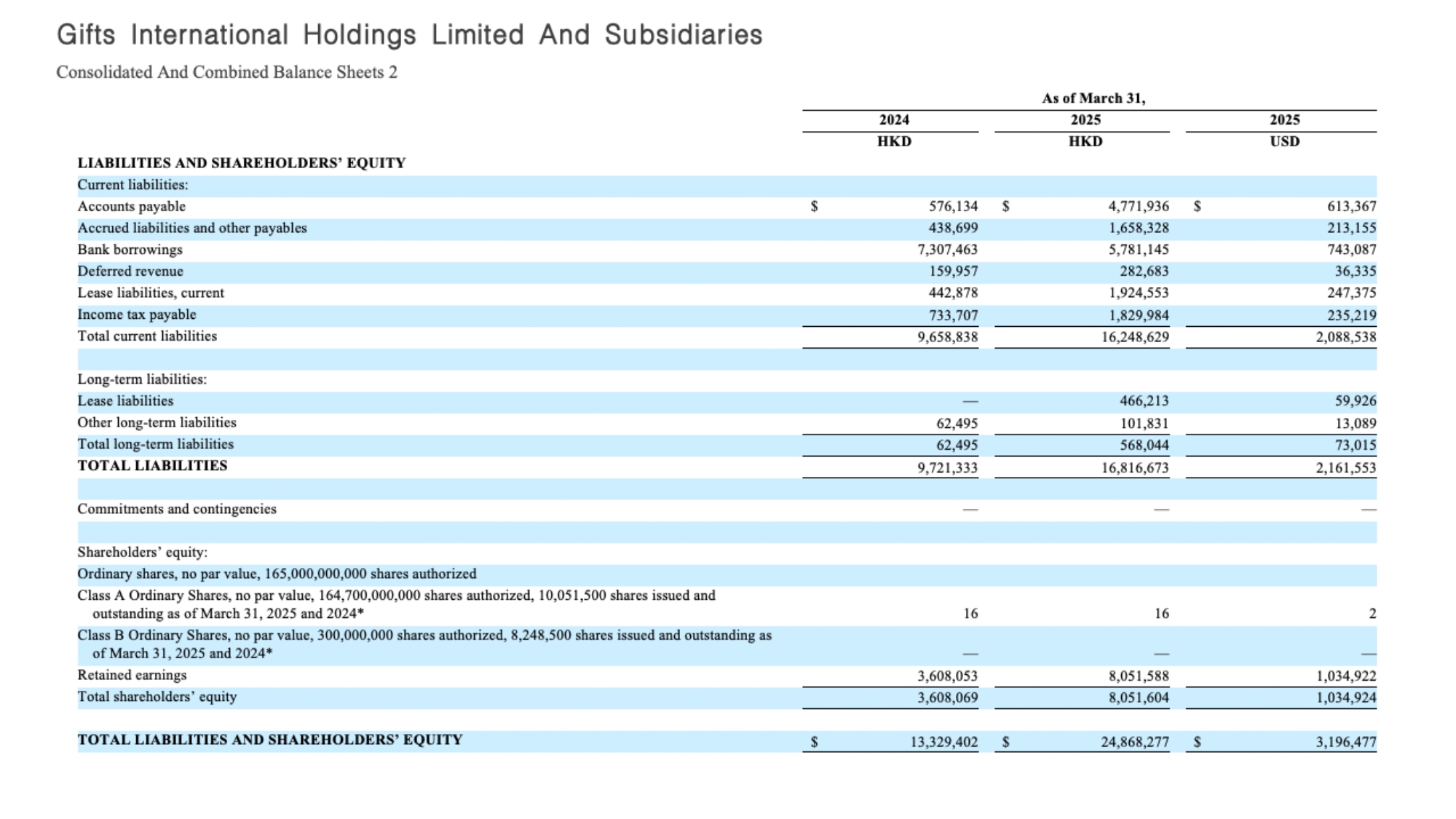Select Bank borrowings USD value 743,087
This screenshot has height=819, width=1456.
[1352, 250]
